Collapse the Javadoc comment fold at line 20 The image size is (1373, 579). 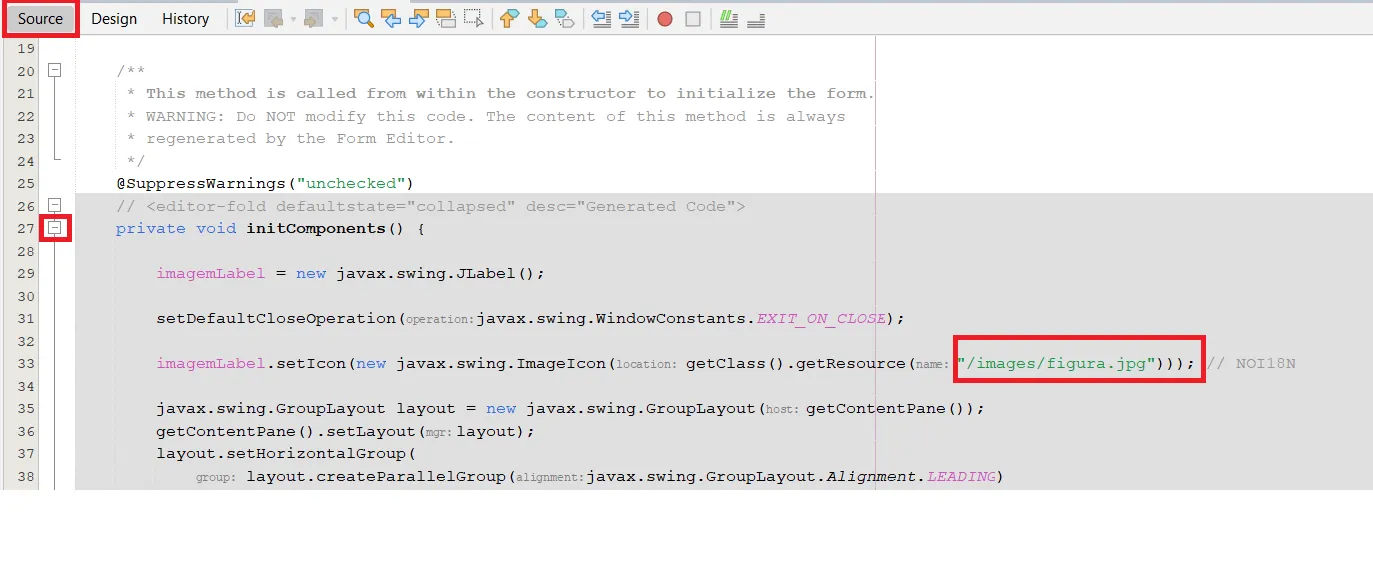point(55,71)
